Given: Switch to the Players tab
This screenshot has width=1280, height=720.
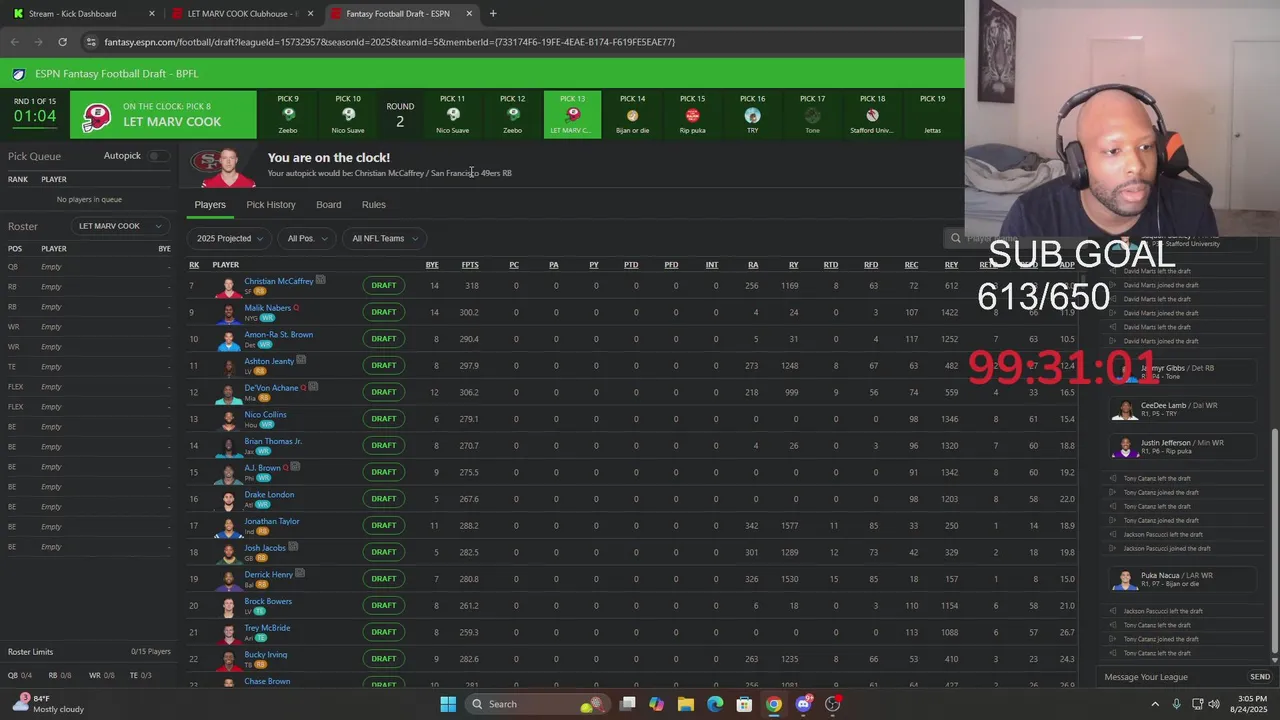Looking at the screenshot, I should (210, 204).
